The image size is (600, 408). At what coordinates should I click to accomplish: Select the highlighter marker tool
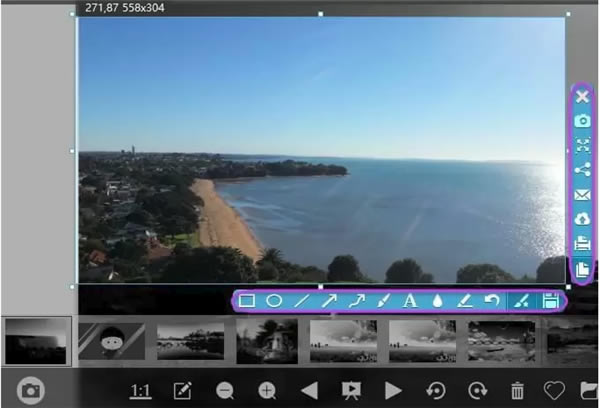[465, 301]
